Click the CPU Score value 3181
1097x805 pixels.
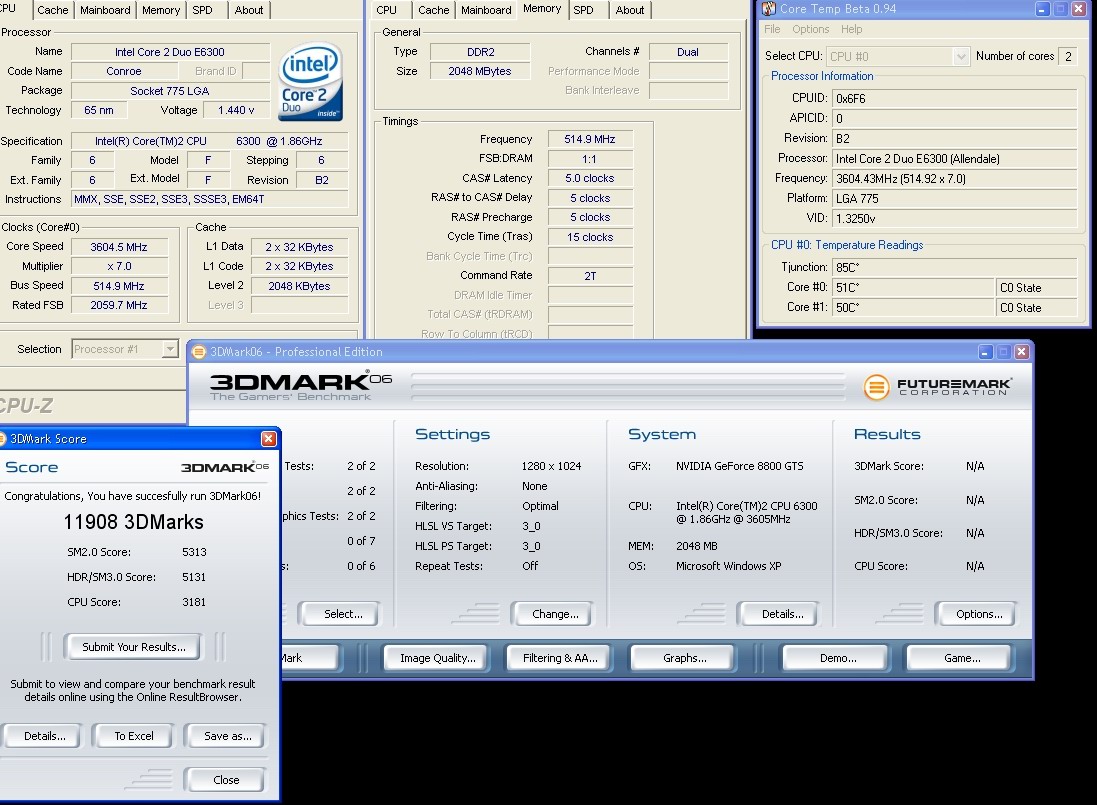194,602
